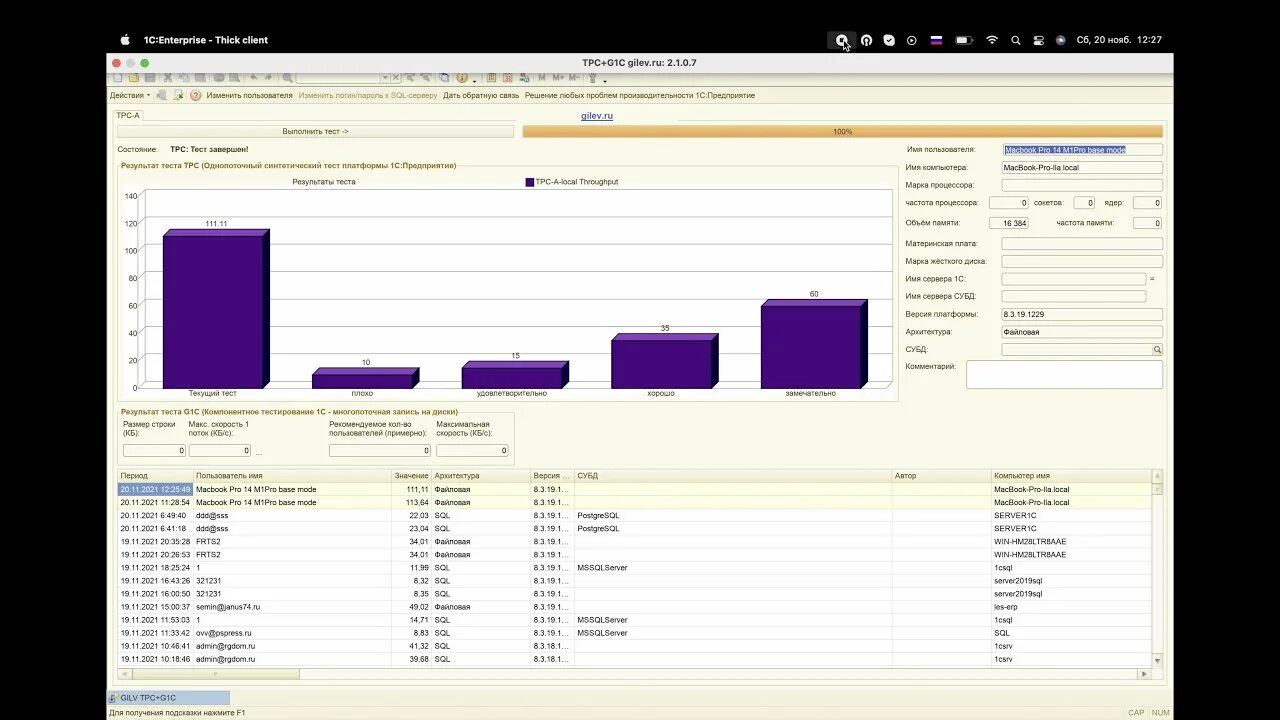The height and width of the screenshot is (720, 1280).
Task: Click the Максимальная скорость (КБ/с) field
Action: tap(472, 451)
